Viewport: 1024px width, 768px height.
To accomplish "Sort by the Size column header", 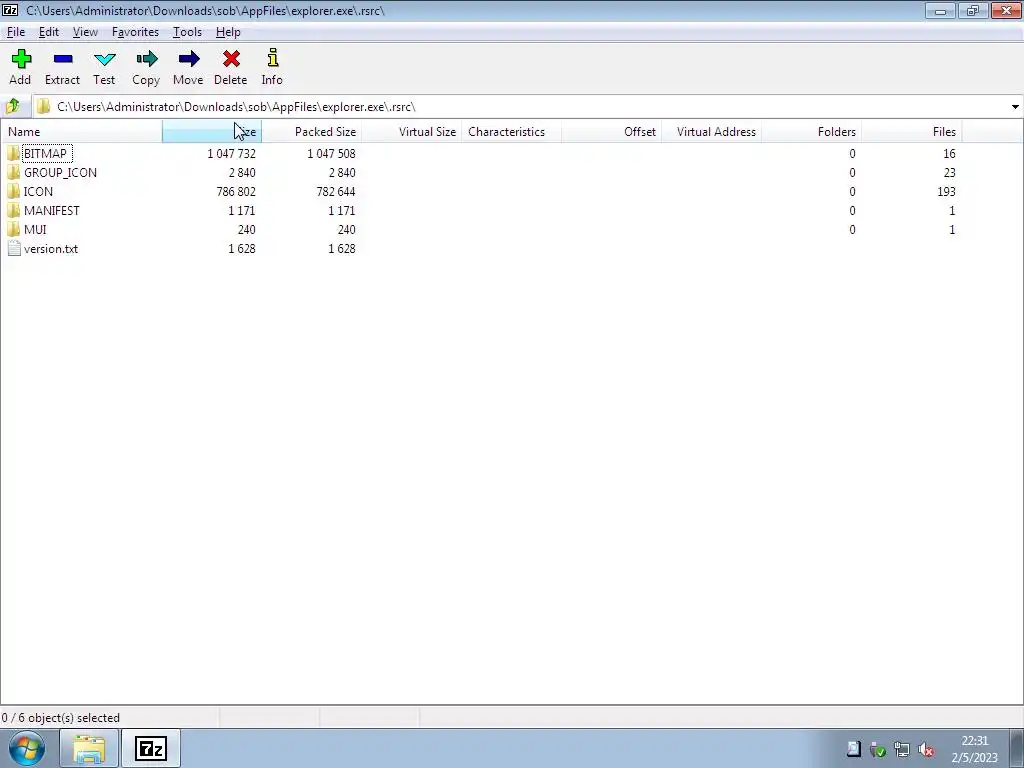I will coord(212,131).
